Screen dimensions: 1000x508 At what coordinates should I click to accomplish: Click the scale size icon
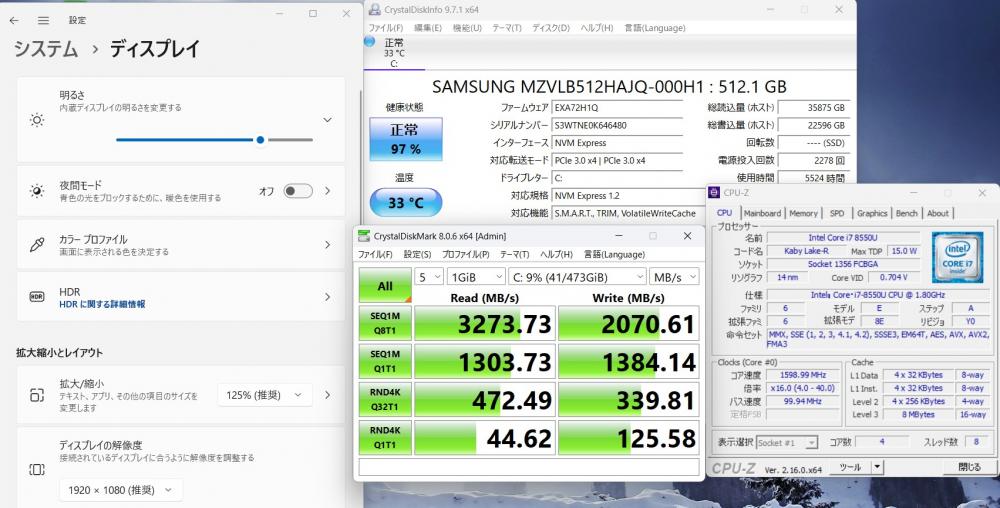pyautogui.click(x=37, y=395)
